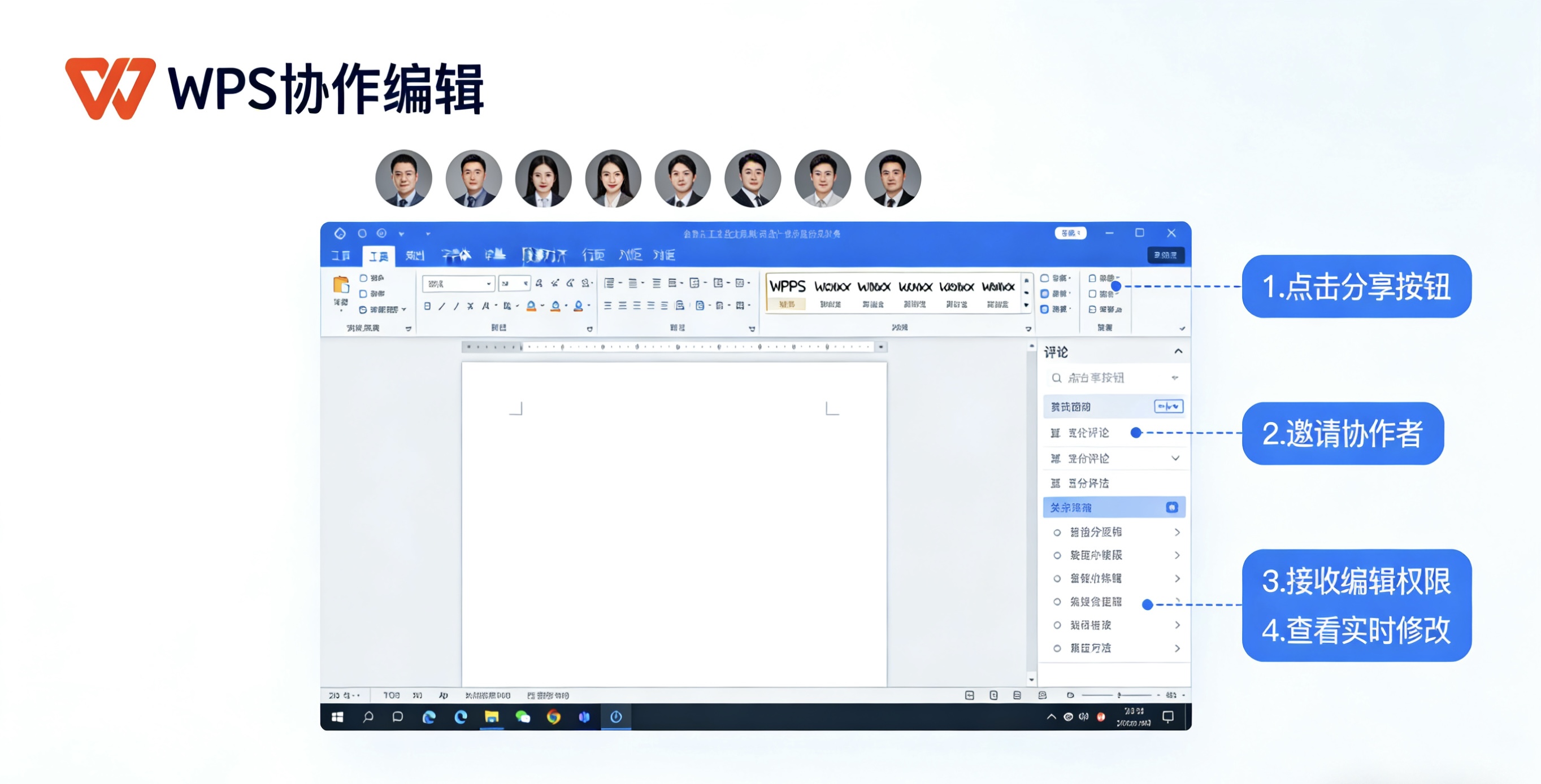Image resolution: width=1541 pixels, height=784 pixels.
Task: Switch to the highlighted second ribbon tab
Action: pos(378,256)
